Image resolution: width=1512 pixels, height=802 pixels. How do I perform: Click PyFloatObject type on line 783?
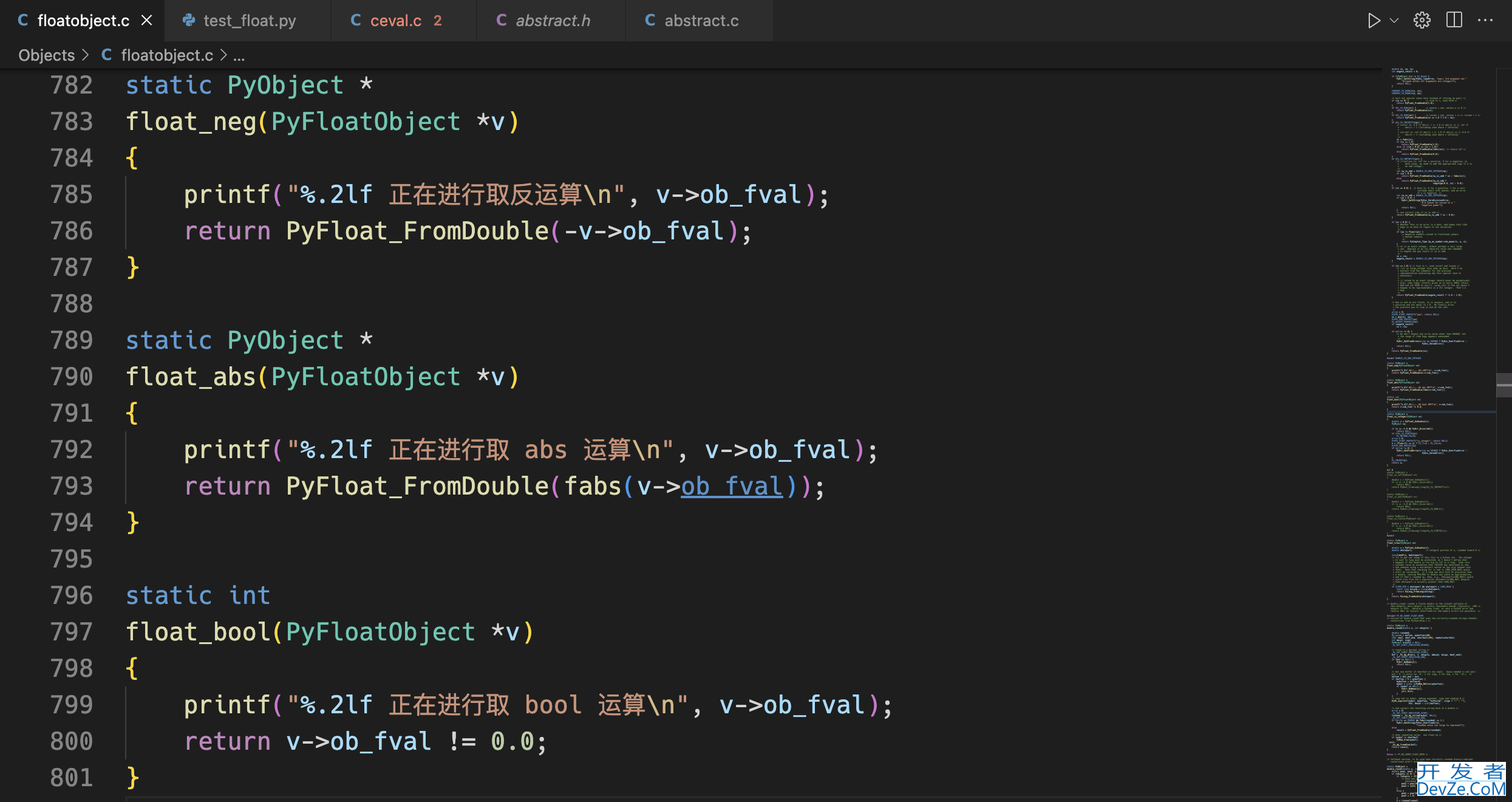click(366, 122)
